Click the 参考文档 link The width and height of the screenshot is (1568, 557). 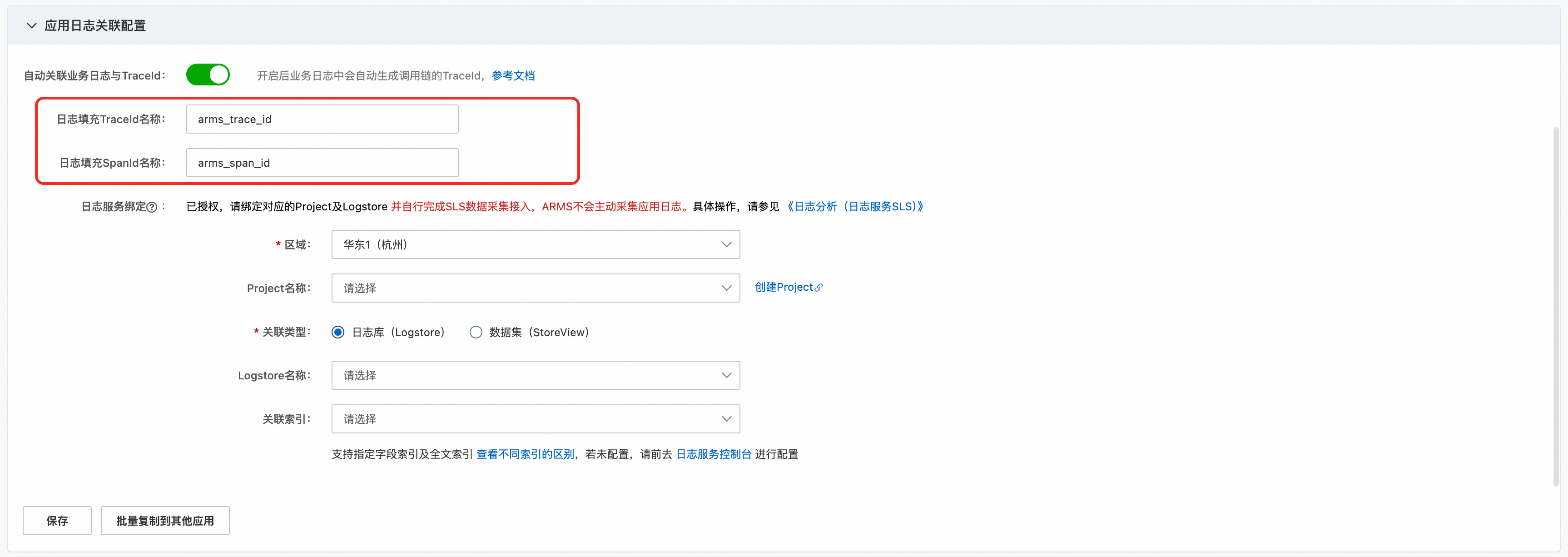[512, 75]
